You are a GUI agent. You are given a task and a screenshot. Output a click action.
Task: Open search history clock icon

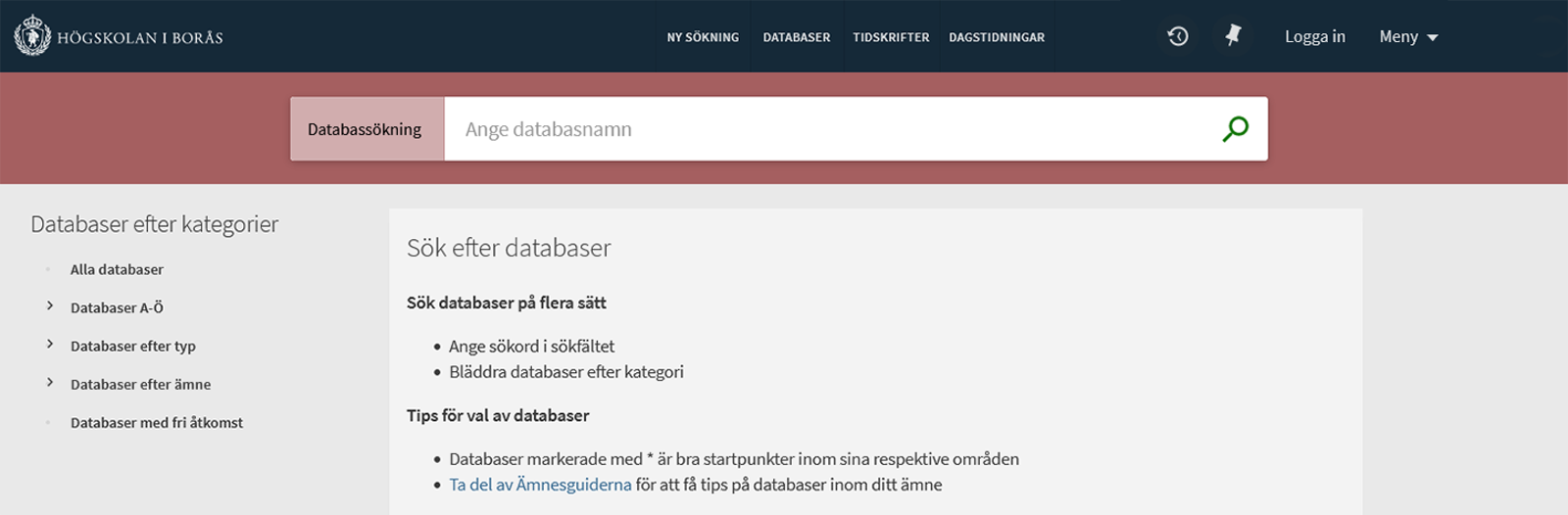point(1178,36)
